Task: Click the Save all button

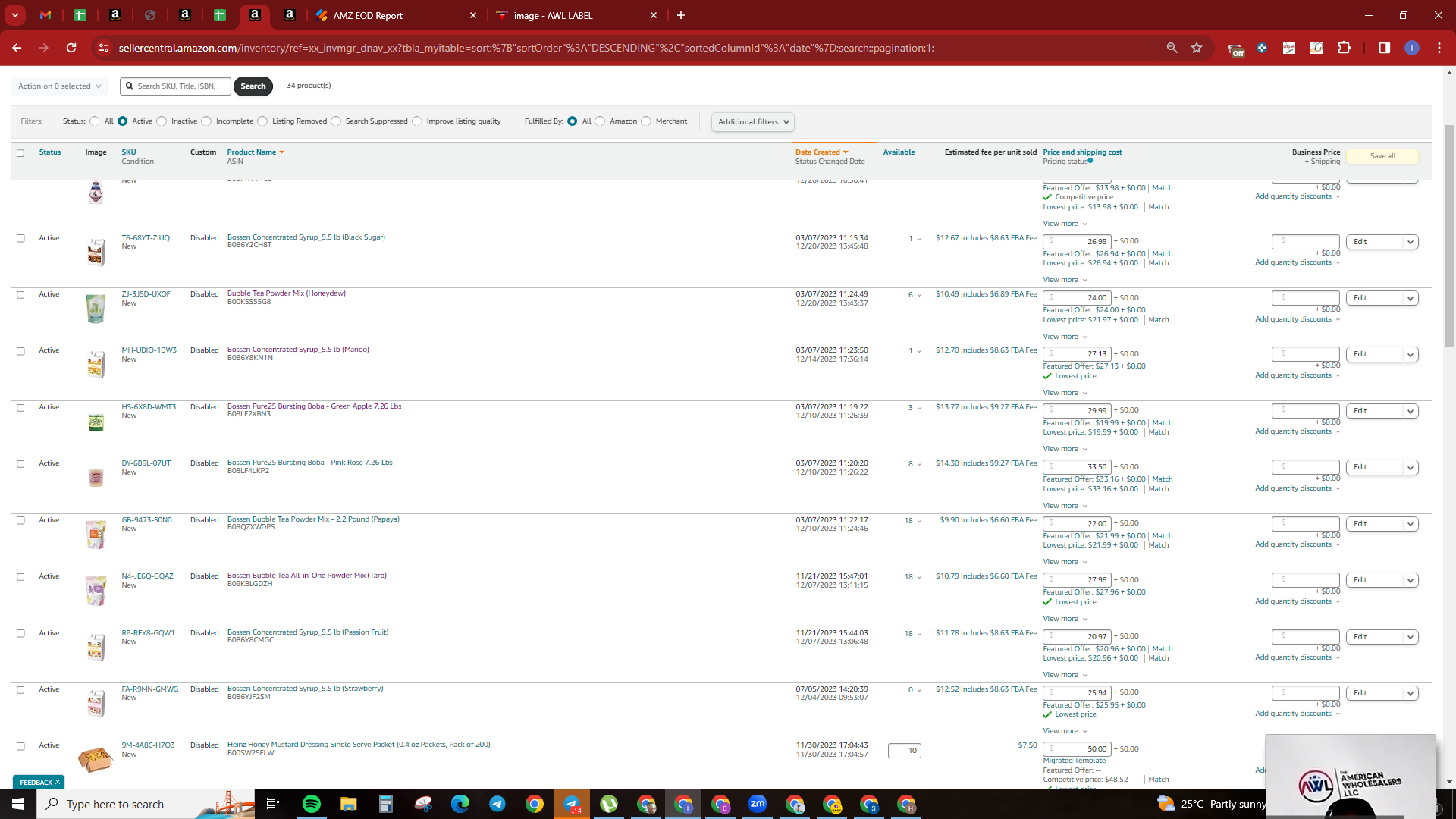Action: coord(1382,156)
